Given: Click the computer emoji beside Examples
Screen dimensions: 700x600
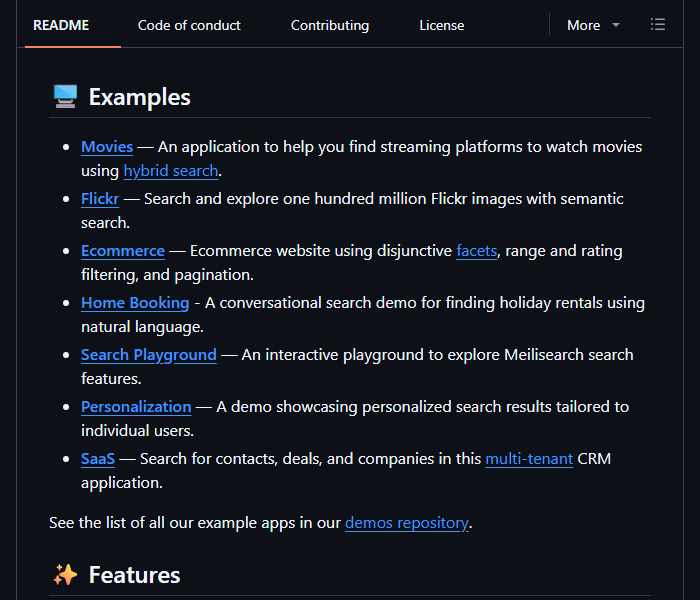Looking at the screenshot, I should [65, 96].
